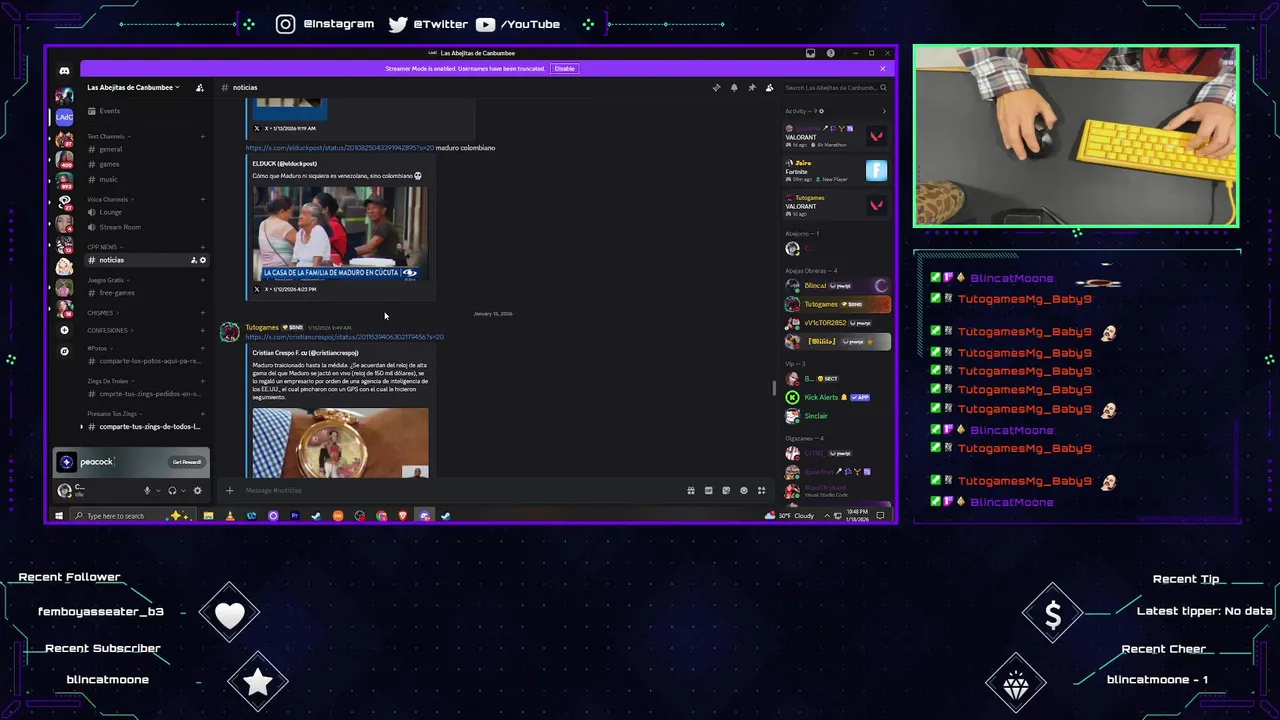Open Discover servers icon
This screenshot has width=1280, height=720.
point(64,351)
